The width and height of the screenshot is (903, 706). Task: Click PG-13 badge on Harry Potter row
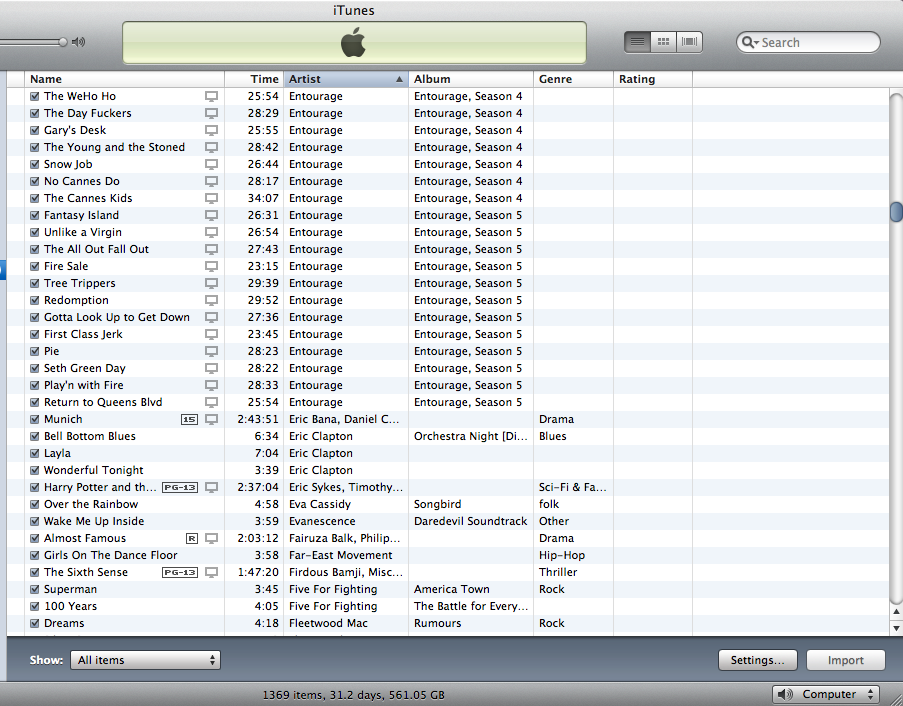pyautogui.click(x=180, y=487)
